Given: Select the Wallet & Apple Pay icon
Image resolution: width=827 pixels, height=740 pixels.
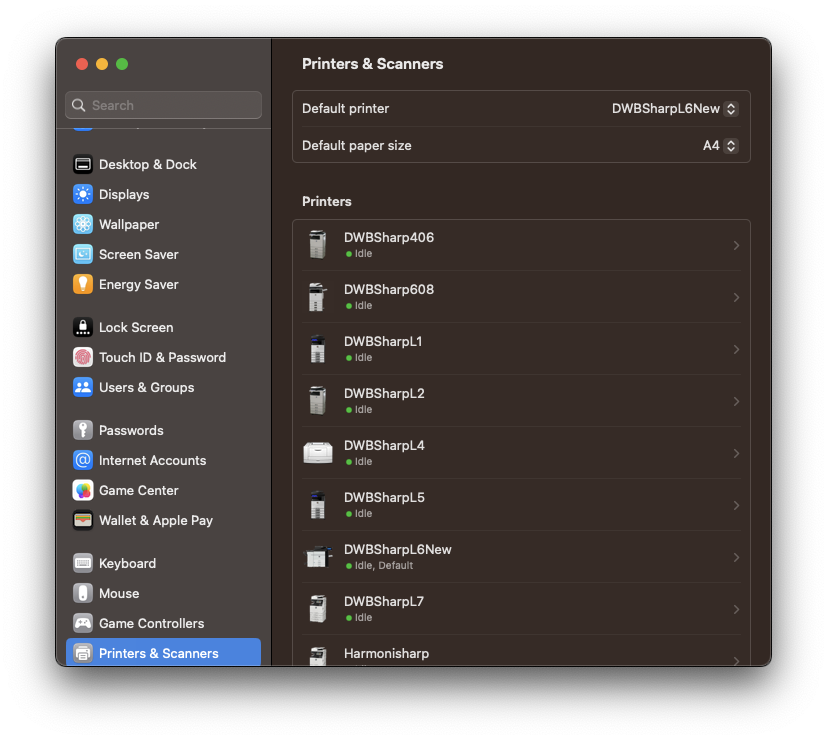Looking at the screenshot, I should click(x=83, y=520).
